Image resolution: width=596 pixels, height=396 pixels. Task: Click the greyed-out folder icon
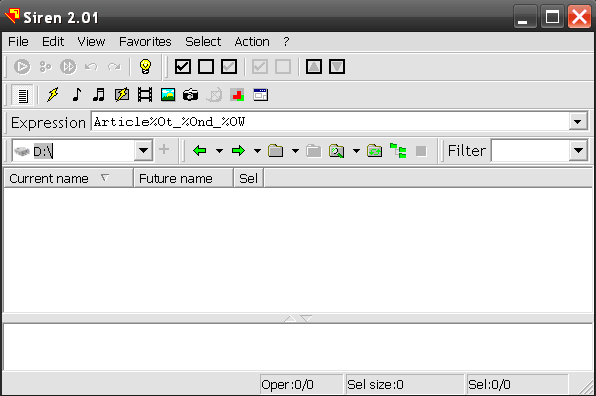[314, 151]
